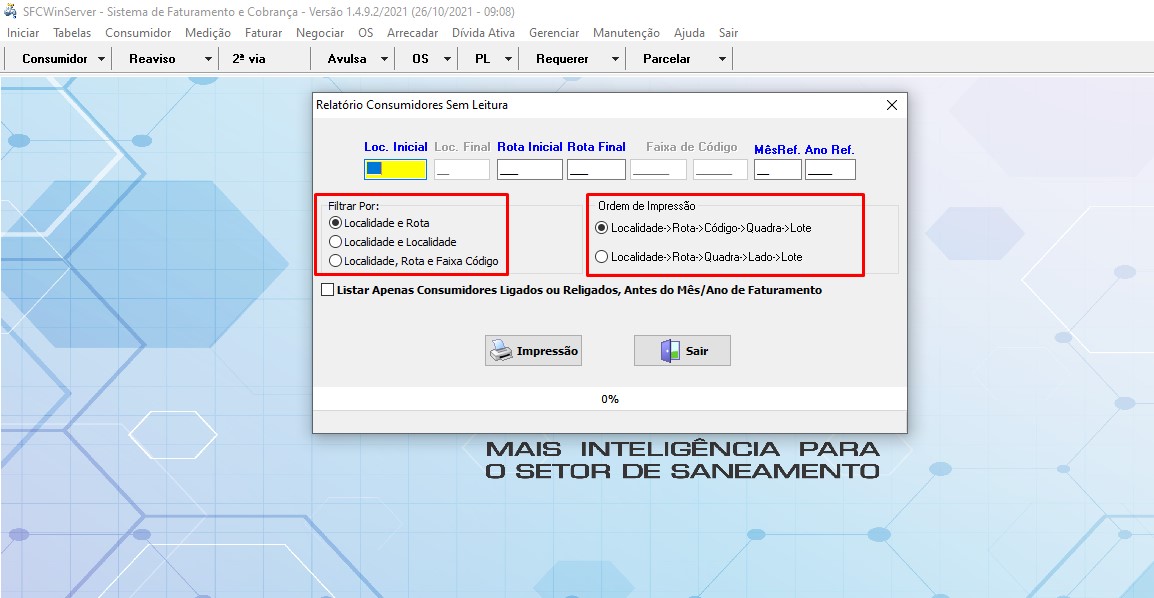The width and height of the screenshot is (1154, 598).
Task: Open the Faturar menu
Action: 263,32
